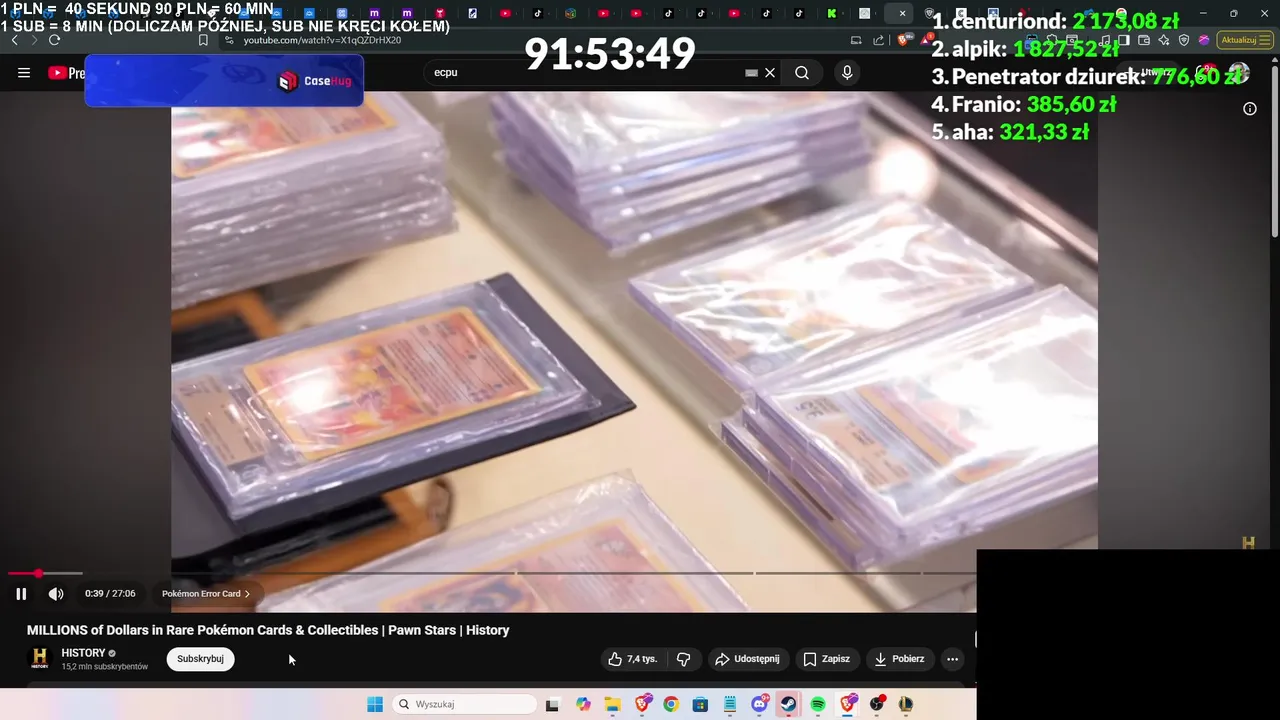Viewport: 1280px width, 720px height.
Task: Click the video title 'MILLIONS of Dollars in Rare Pokémon Cards'
Action: coord(268,630)
